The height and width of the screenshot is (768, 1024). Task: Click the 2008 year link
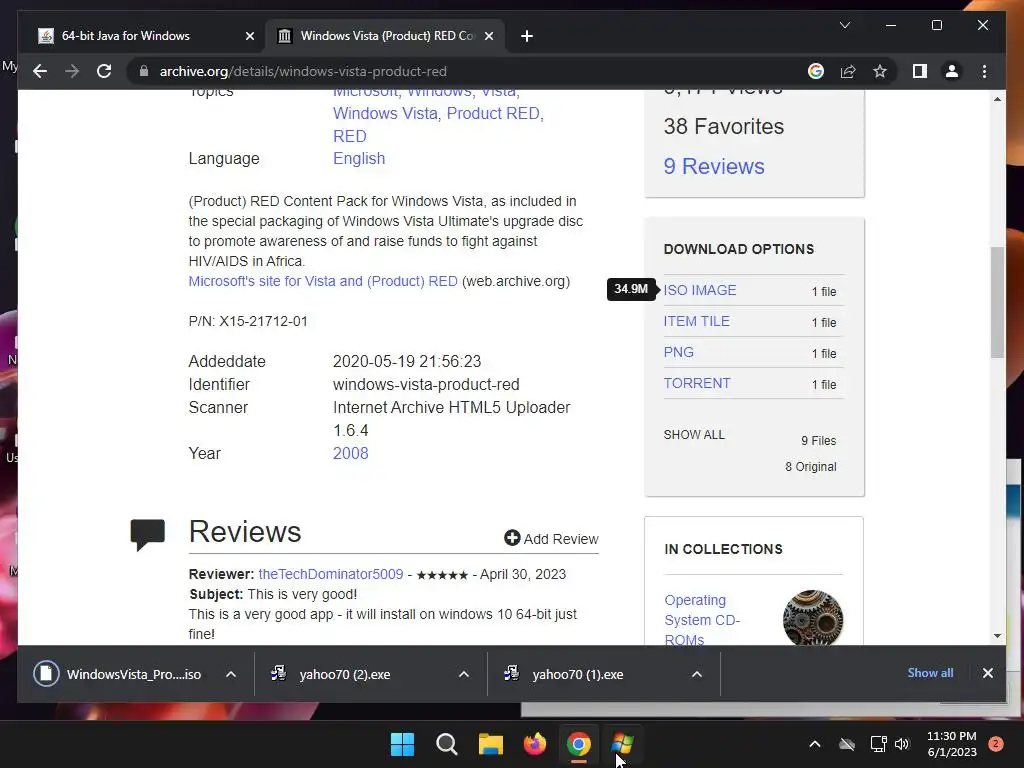pos(350,453)
